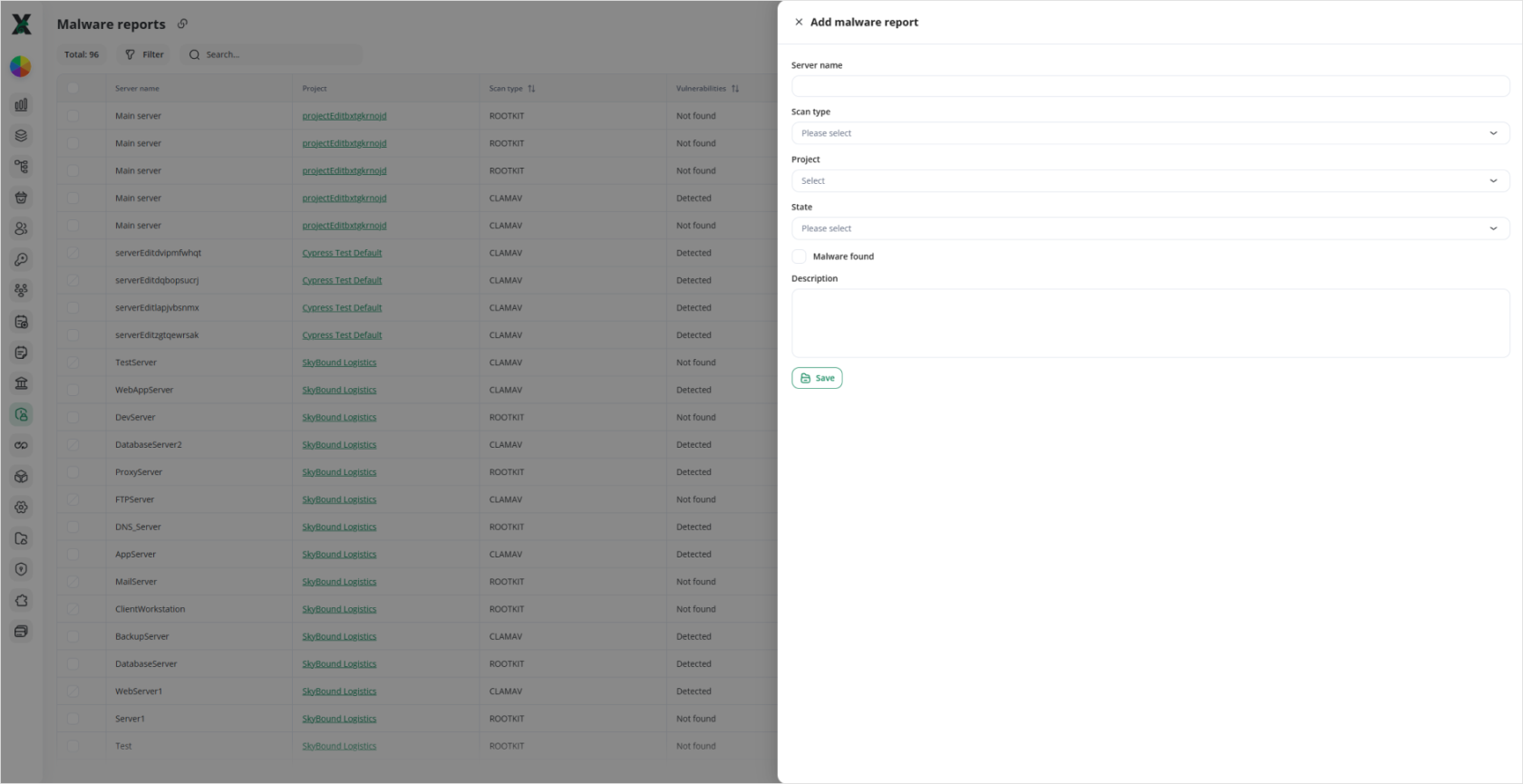
Task: Open SkyBound Logistics link for FTPServer row
Action: click(339, 499)
